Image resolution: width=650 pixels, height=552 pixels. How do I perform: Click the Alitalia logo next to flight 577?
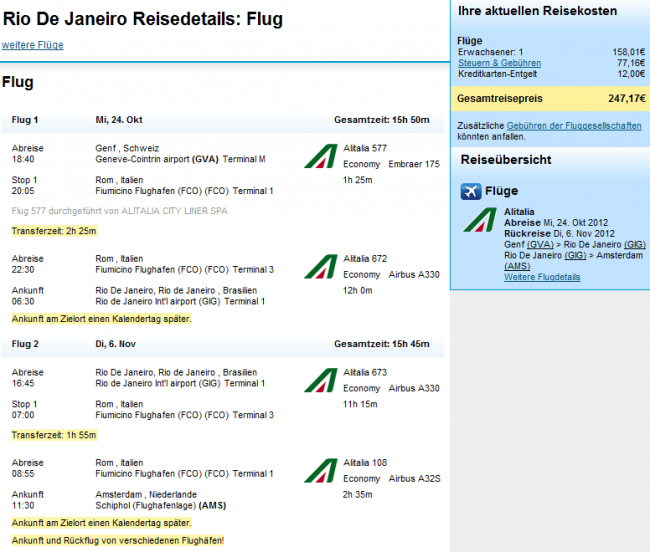pyautogui.click(x=321, y=156)
